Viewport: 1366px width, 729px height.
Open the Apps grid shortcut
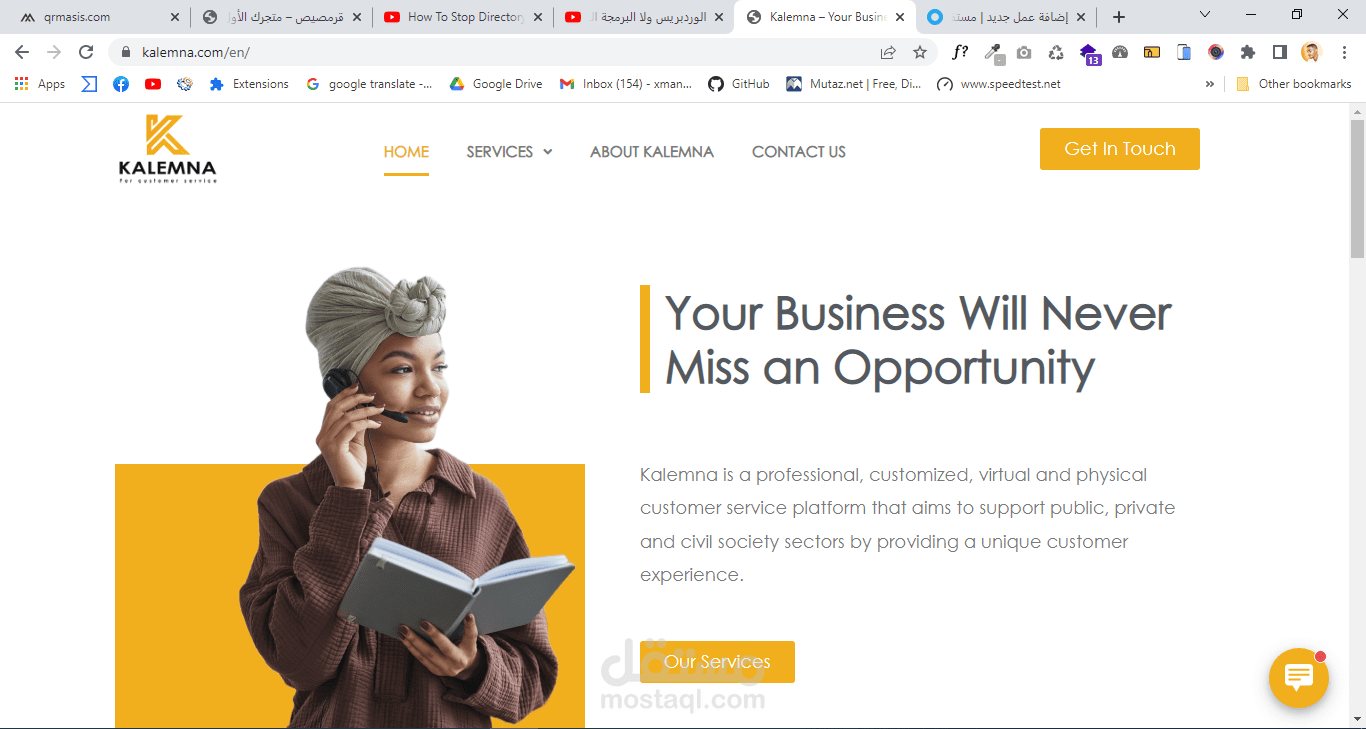[x=40, y=84]
